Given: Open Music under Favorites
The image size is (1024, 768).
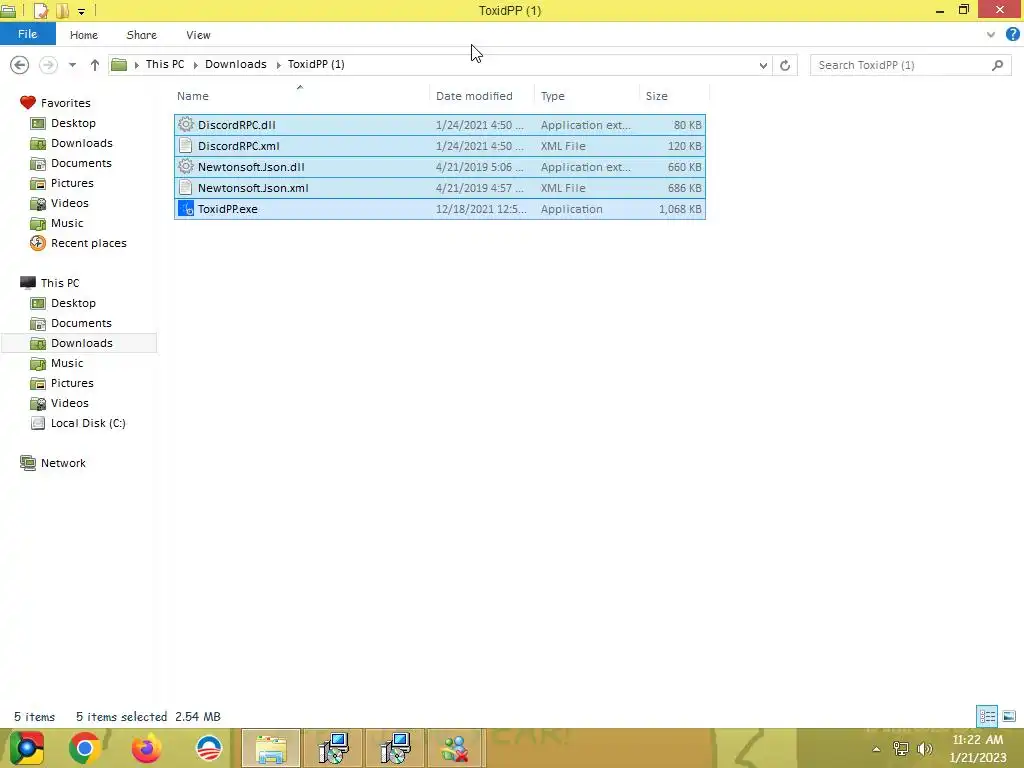Looking at the screenshot, I should [x=67, y=223].
